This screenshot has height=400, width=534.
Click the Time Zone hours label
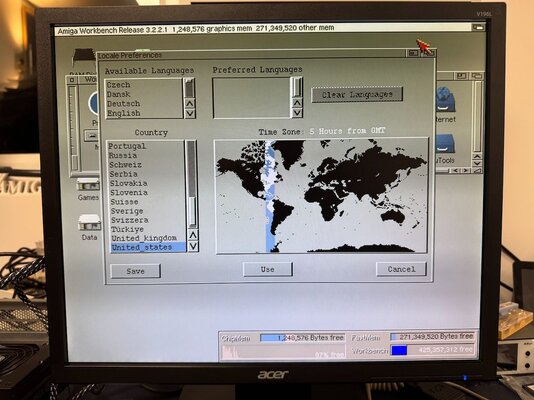coord(347,131)
